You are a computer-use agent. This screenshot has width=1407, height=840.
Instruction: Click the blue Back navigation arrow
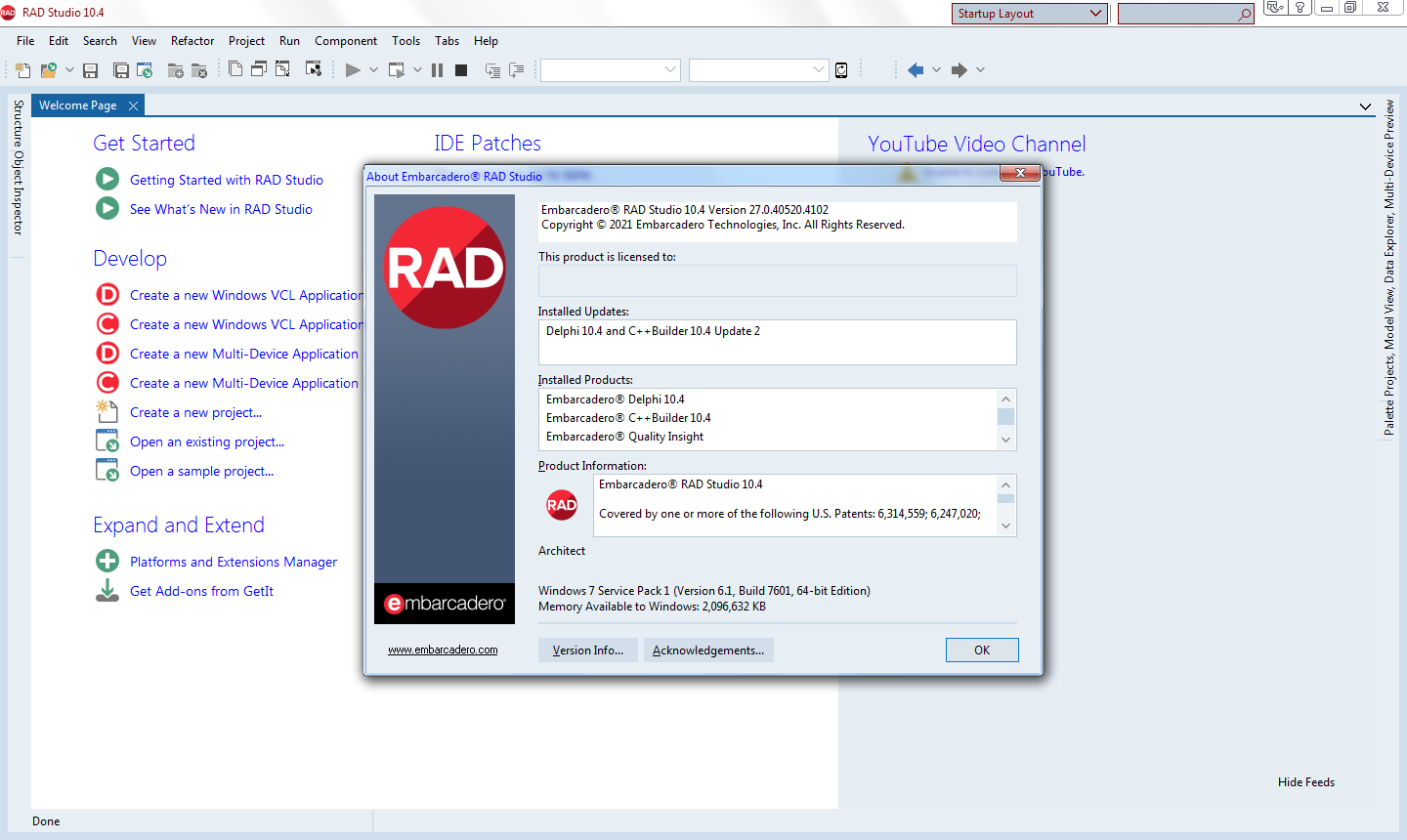coord(916,70)
